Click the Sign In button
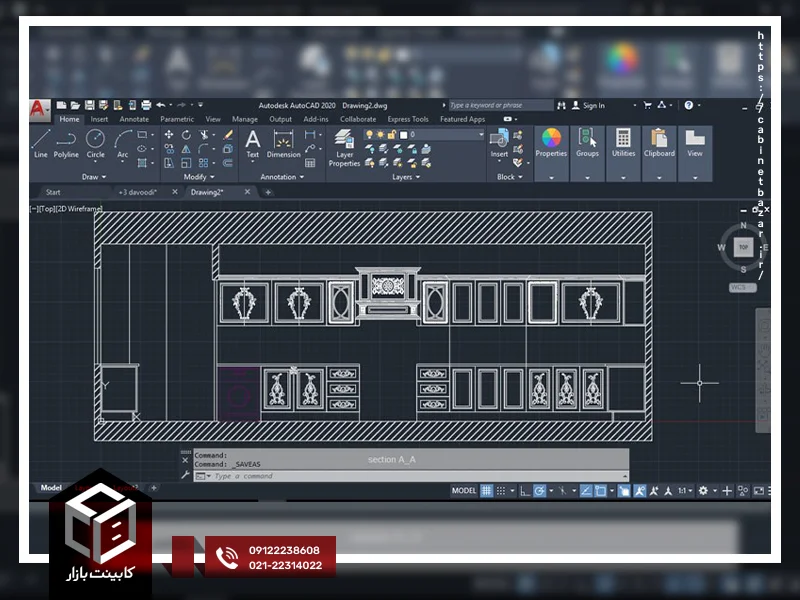 594,105
